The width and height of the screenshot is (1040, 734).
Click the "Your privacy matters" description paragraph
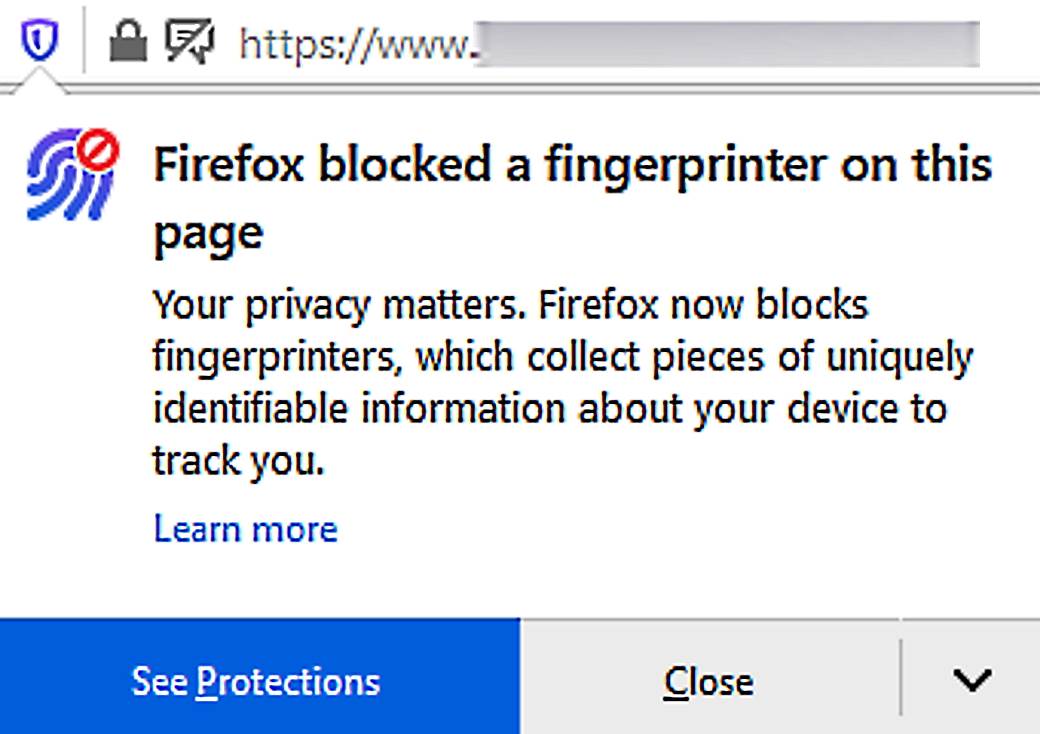[510, 304]
